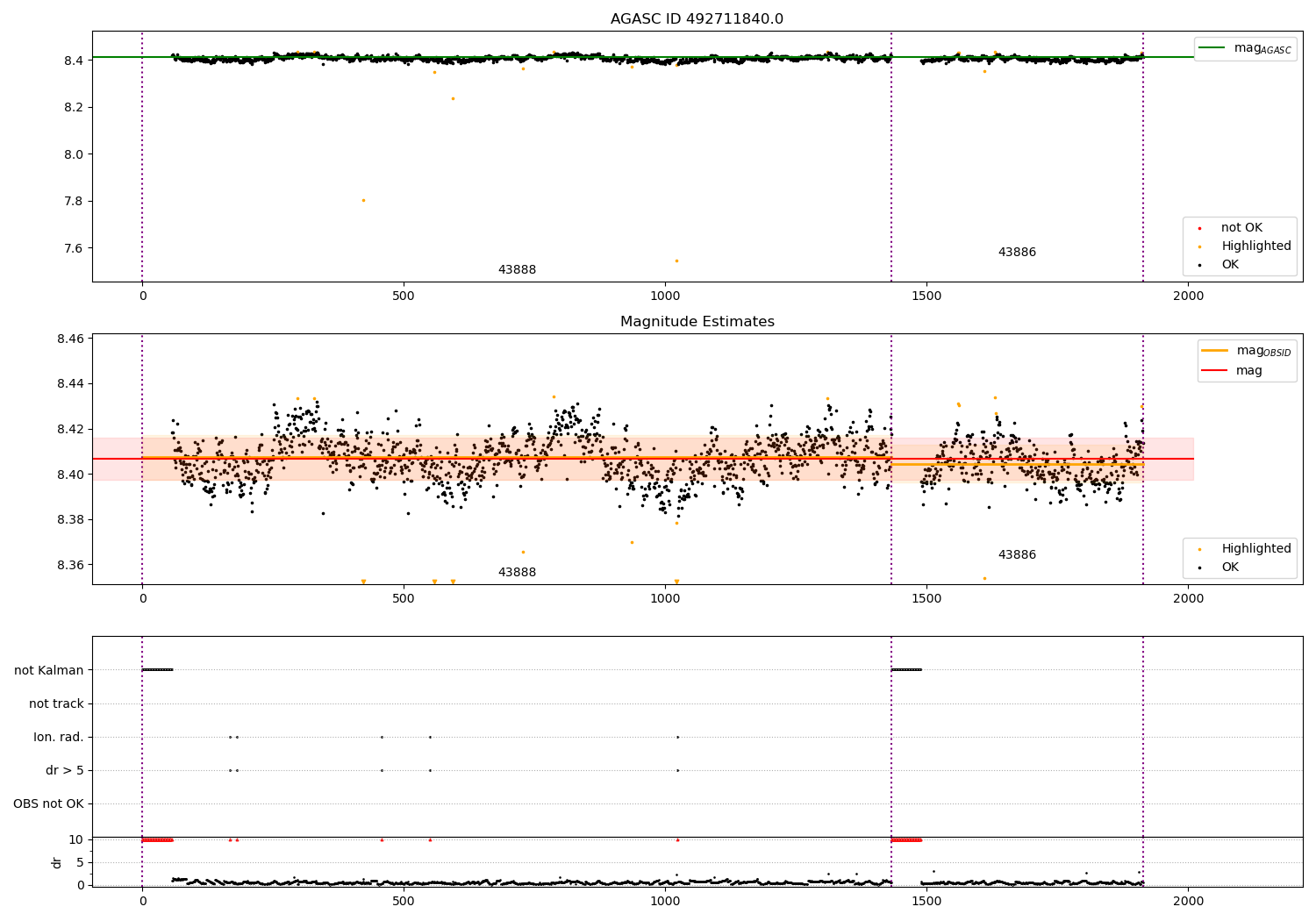Click the '43886' observation label in the top plot
Screen dimensions: 1316x921
click(1017, 253)
